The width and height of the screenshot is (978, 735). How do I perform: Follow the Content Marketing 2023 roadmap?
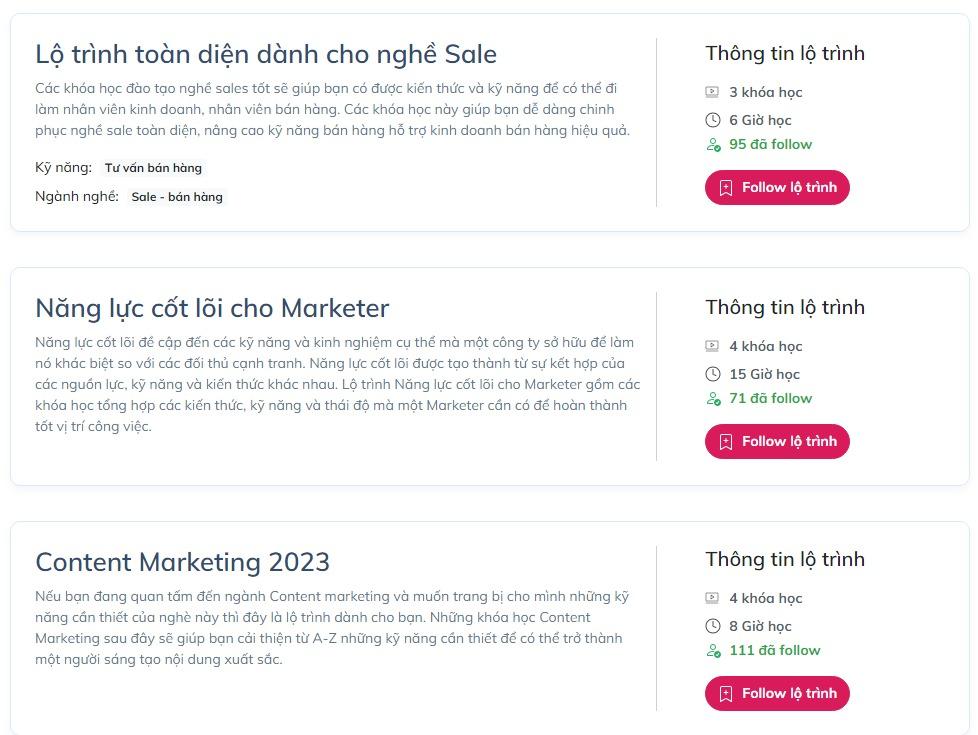coord(777,694)
